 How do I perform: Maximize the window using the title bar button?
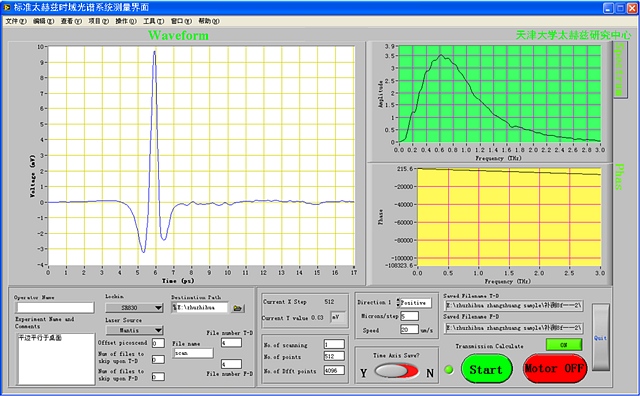[x=620, y=7]
